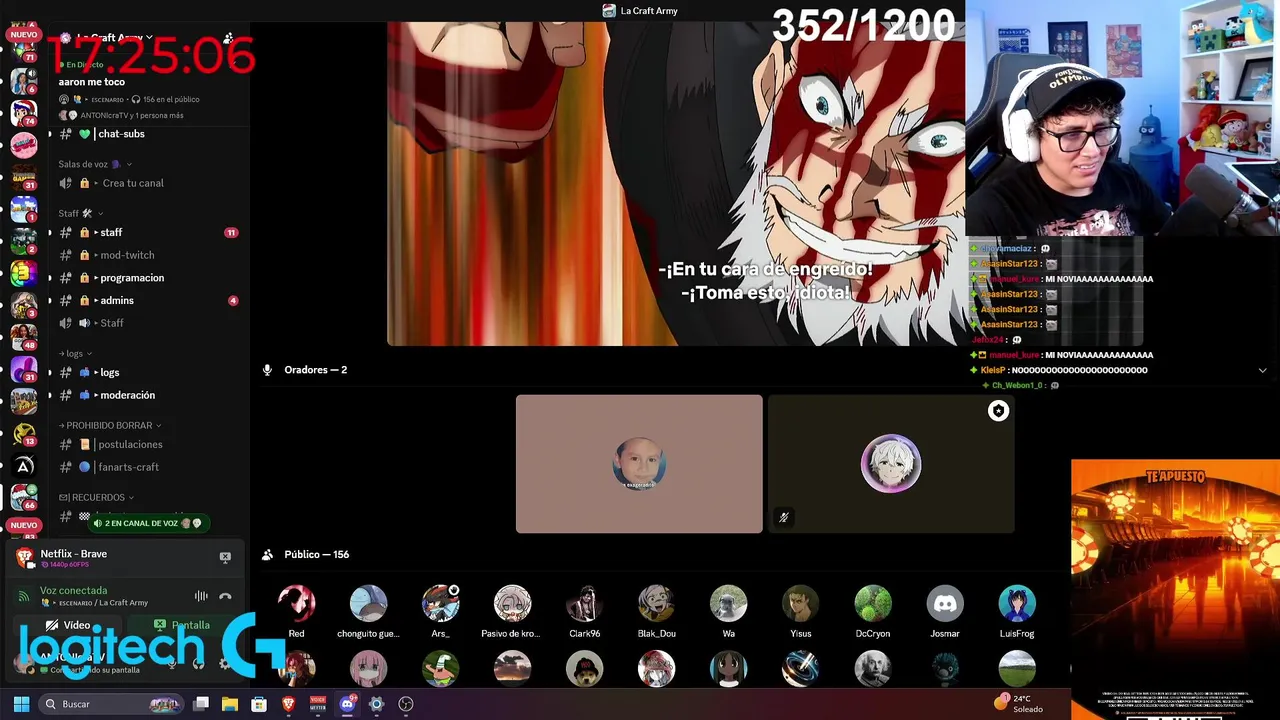Click the 2 EN CANAL DE VOZ pill
Screen dimensions: 1280x720
pyautogui.click(x=147, y=523)
